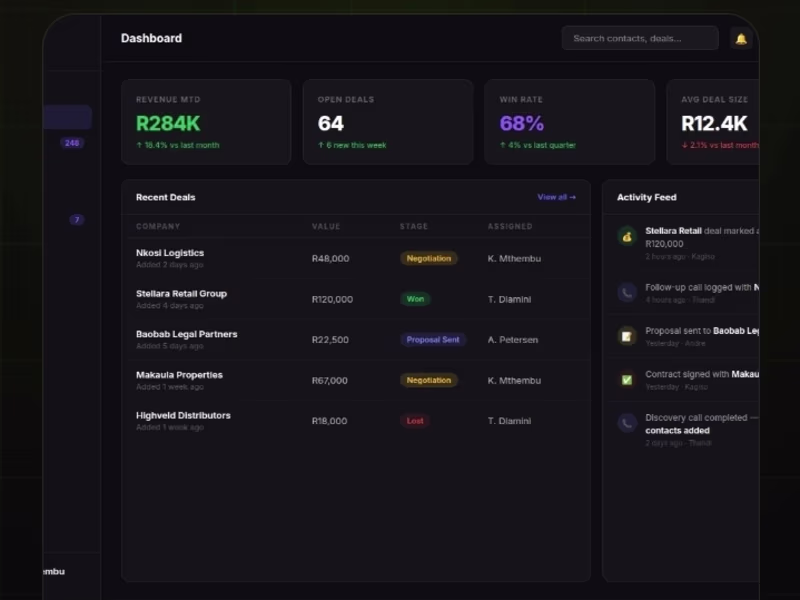Screen dimensions: 800x600
Task: Click the R22,500 value cell
Action: point(330,340)
